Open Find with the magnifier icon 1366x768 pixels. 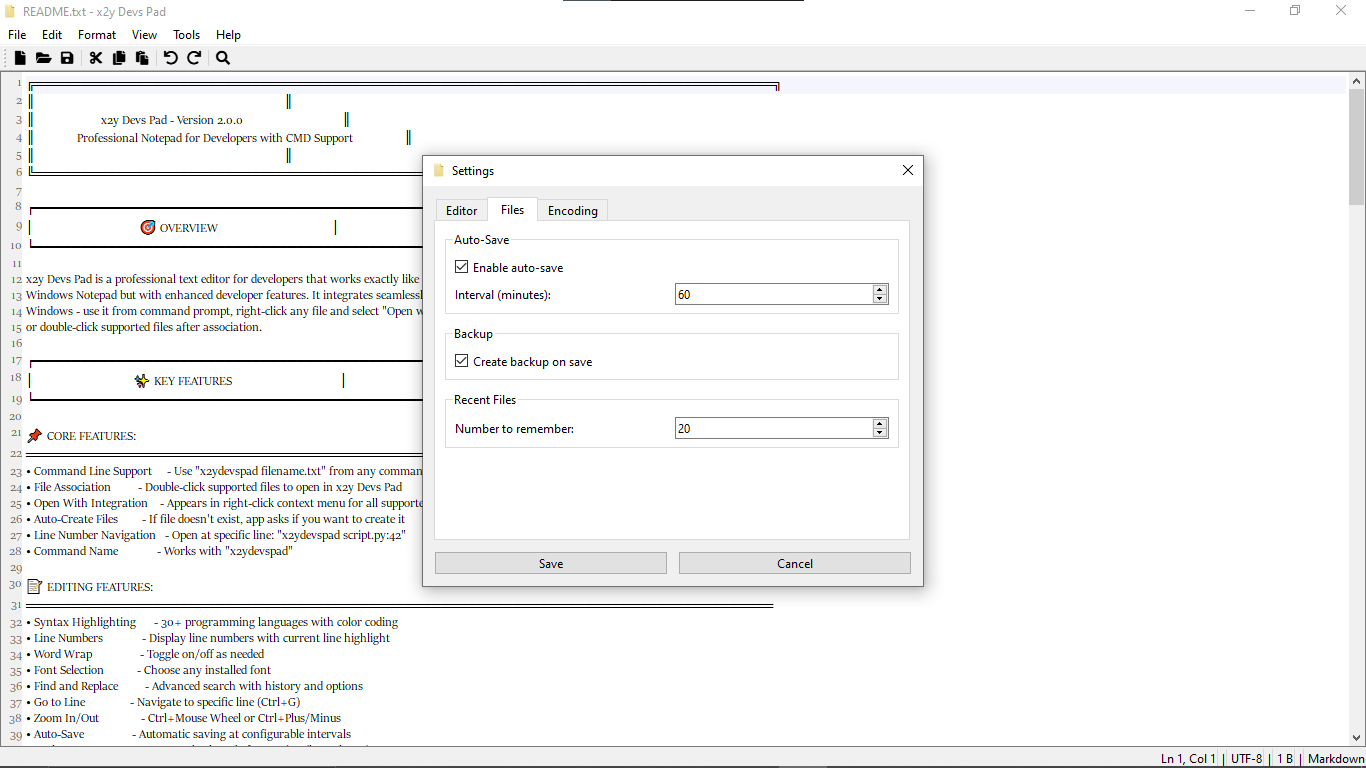click(x=223, y=58)
